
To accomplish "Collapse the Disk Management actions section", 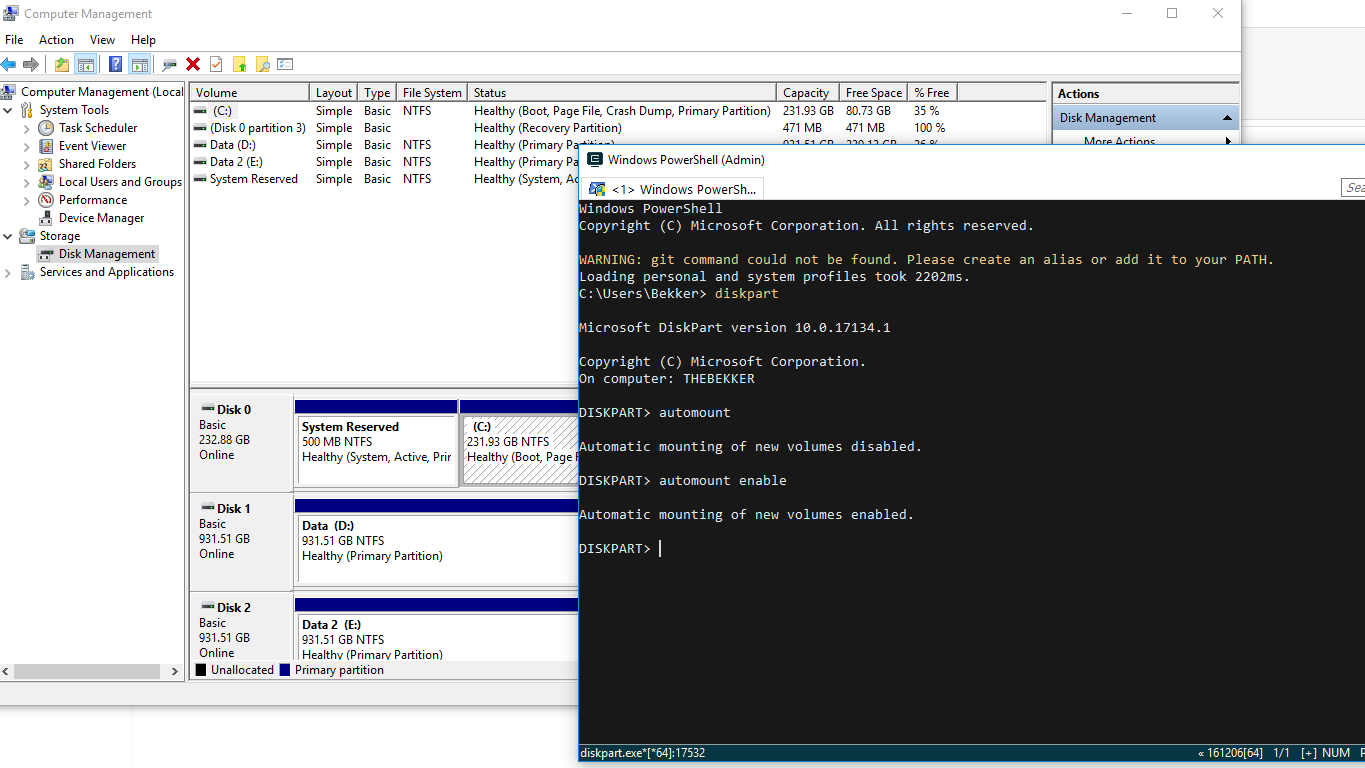I will (x=1227, y=116).
